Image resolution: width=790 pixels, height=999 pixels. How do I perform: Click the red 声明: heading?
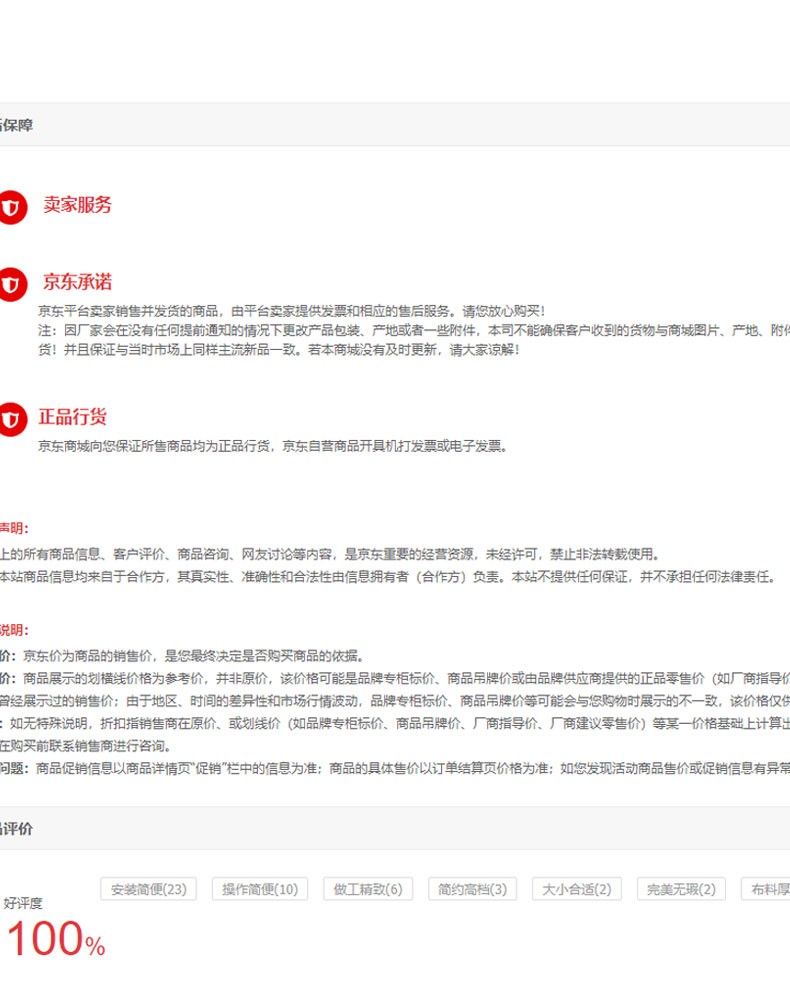[x=14, y=528]
